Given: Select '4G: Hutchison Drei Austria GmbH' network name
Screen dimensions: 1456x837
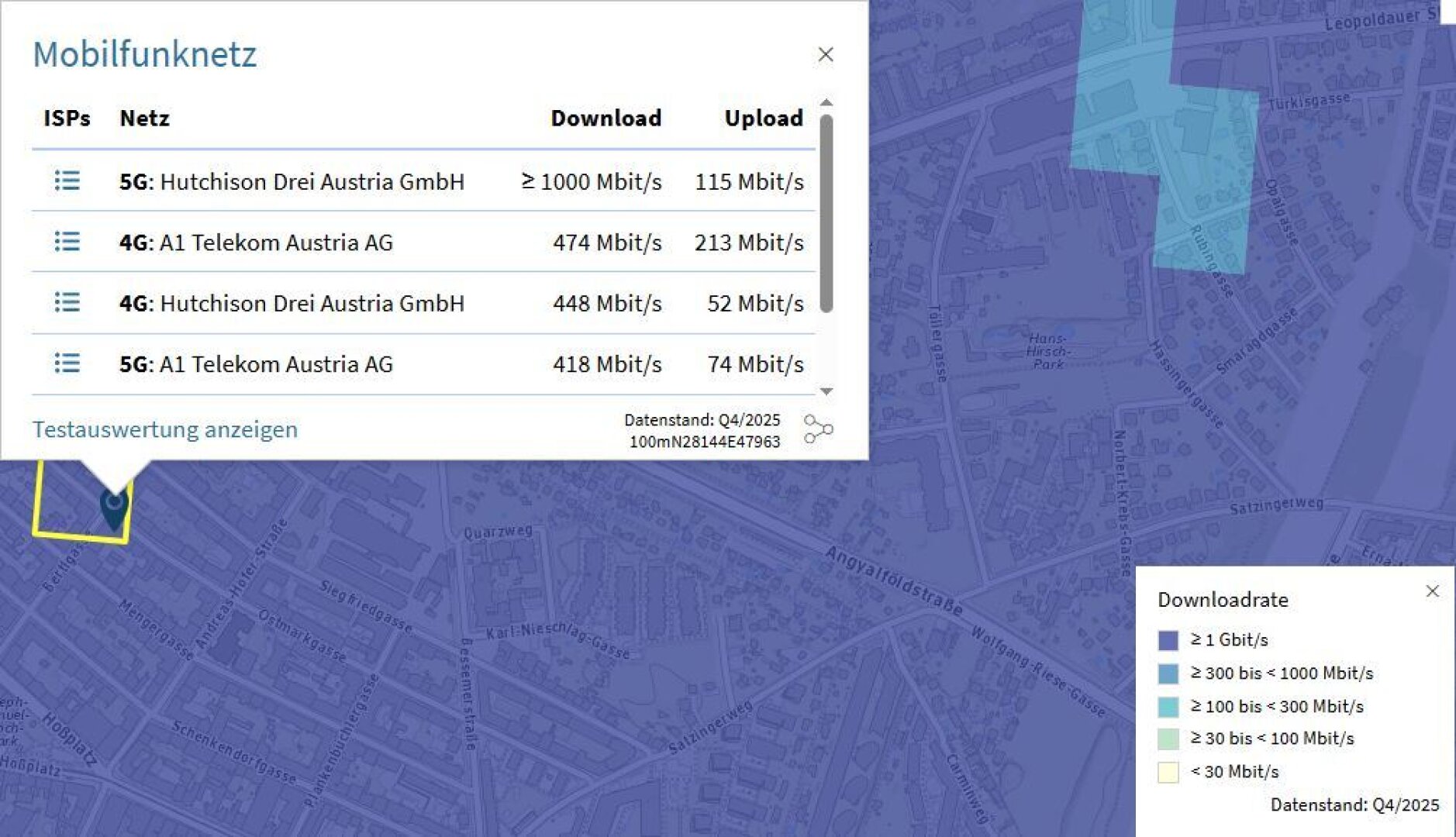Looking at the screenshot, I should coord(292,303).
